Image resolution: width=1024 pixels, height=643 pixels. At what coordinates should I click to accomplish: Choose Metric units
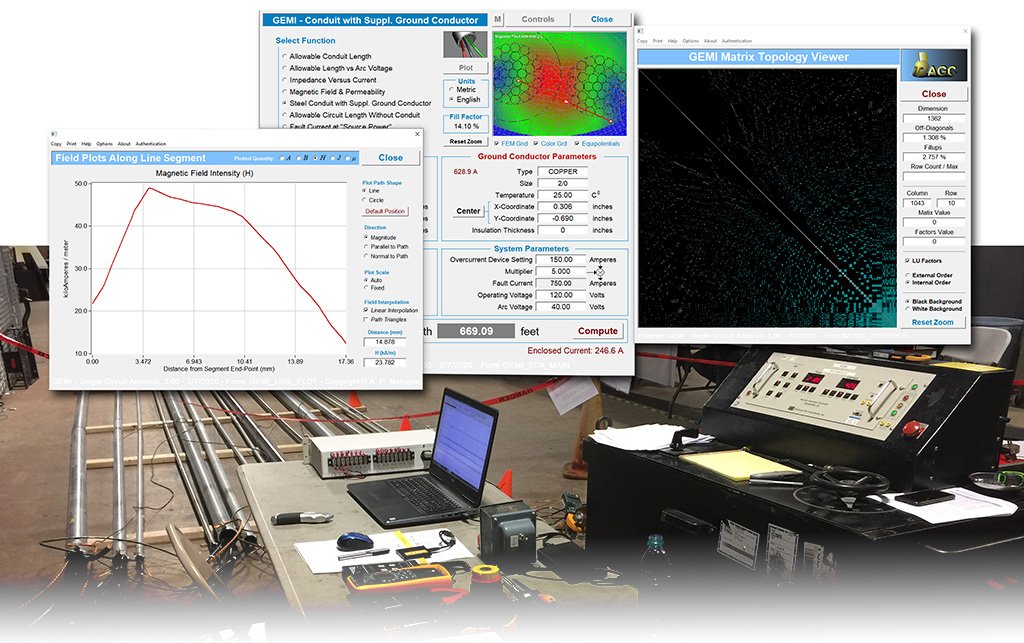tap(451, 90)
